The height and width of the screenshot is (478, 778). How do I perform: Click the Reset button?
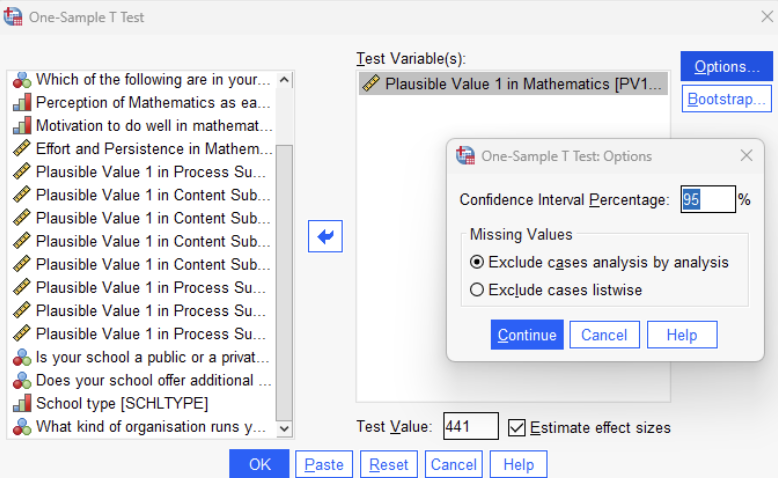(388, 464)
